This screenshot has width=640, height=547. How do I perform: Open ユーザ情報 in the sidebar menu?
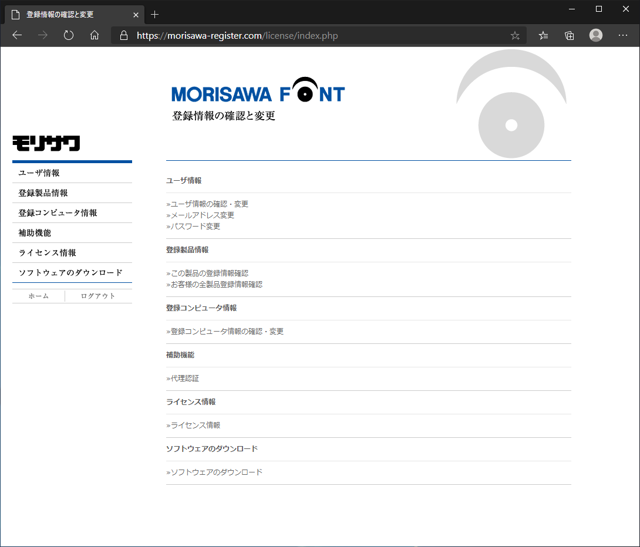(72, 173)
